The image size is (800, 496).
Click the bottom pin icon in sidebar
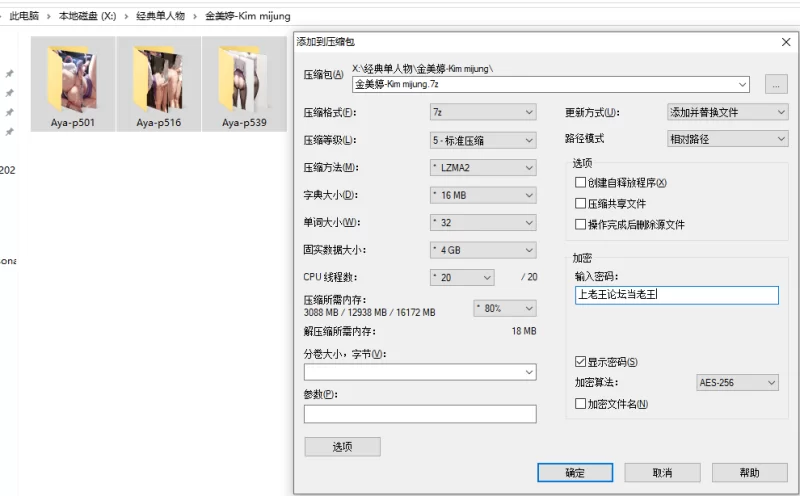click(9, 132)
